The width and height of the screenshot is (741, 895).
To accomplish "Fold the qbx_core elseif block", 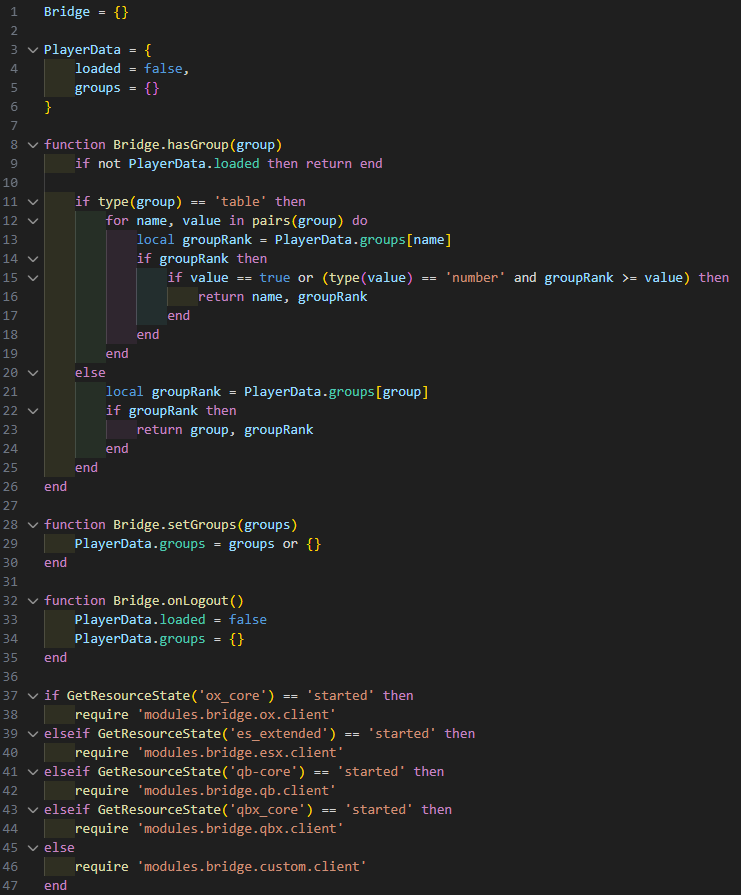I will click(33, 809).
